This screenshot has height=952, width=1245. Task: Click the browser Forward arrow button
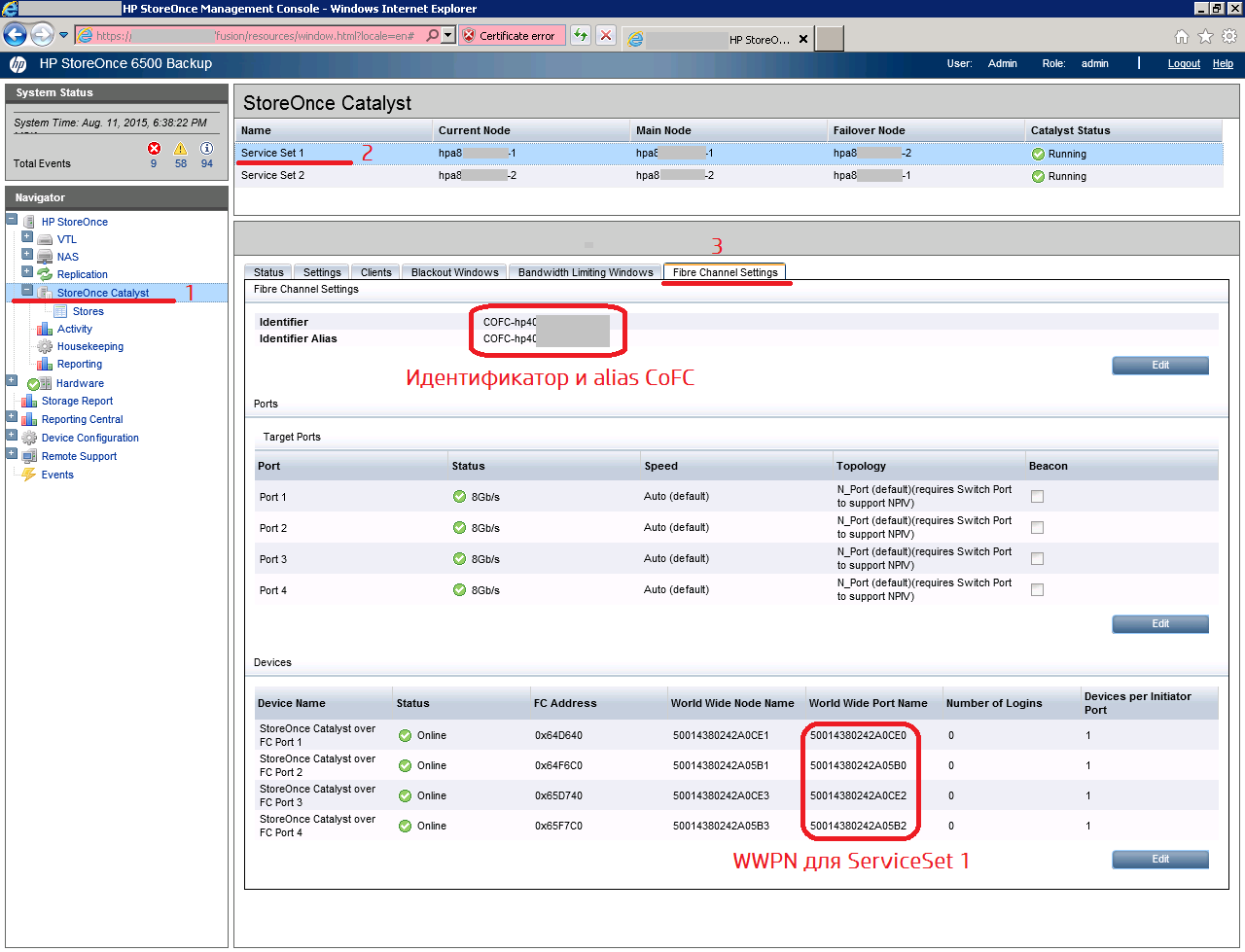point(42,36)
